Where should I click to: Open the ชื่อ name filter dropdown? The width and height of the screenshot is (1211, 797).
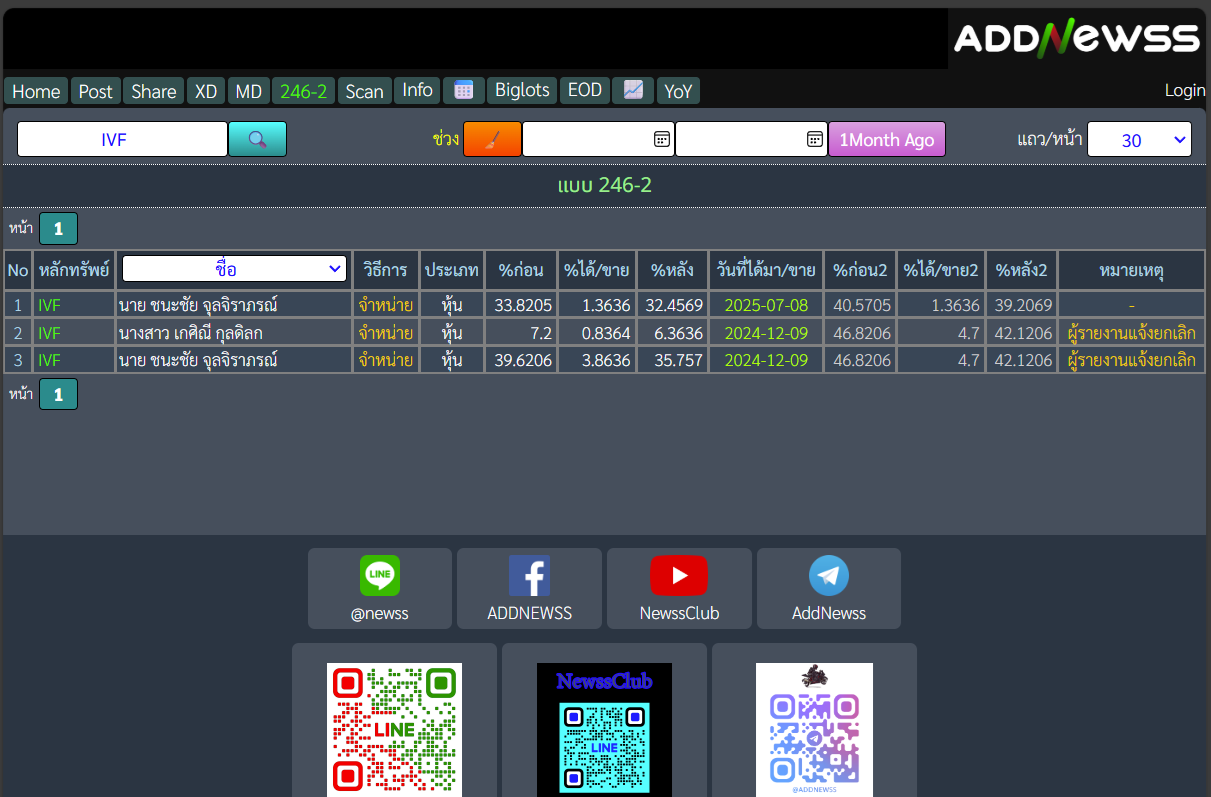234,269
